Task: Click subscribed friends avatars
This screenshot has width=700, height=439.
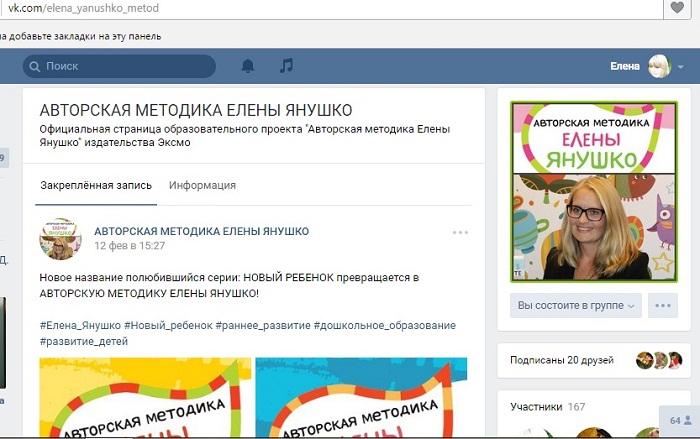Action: 659,360
